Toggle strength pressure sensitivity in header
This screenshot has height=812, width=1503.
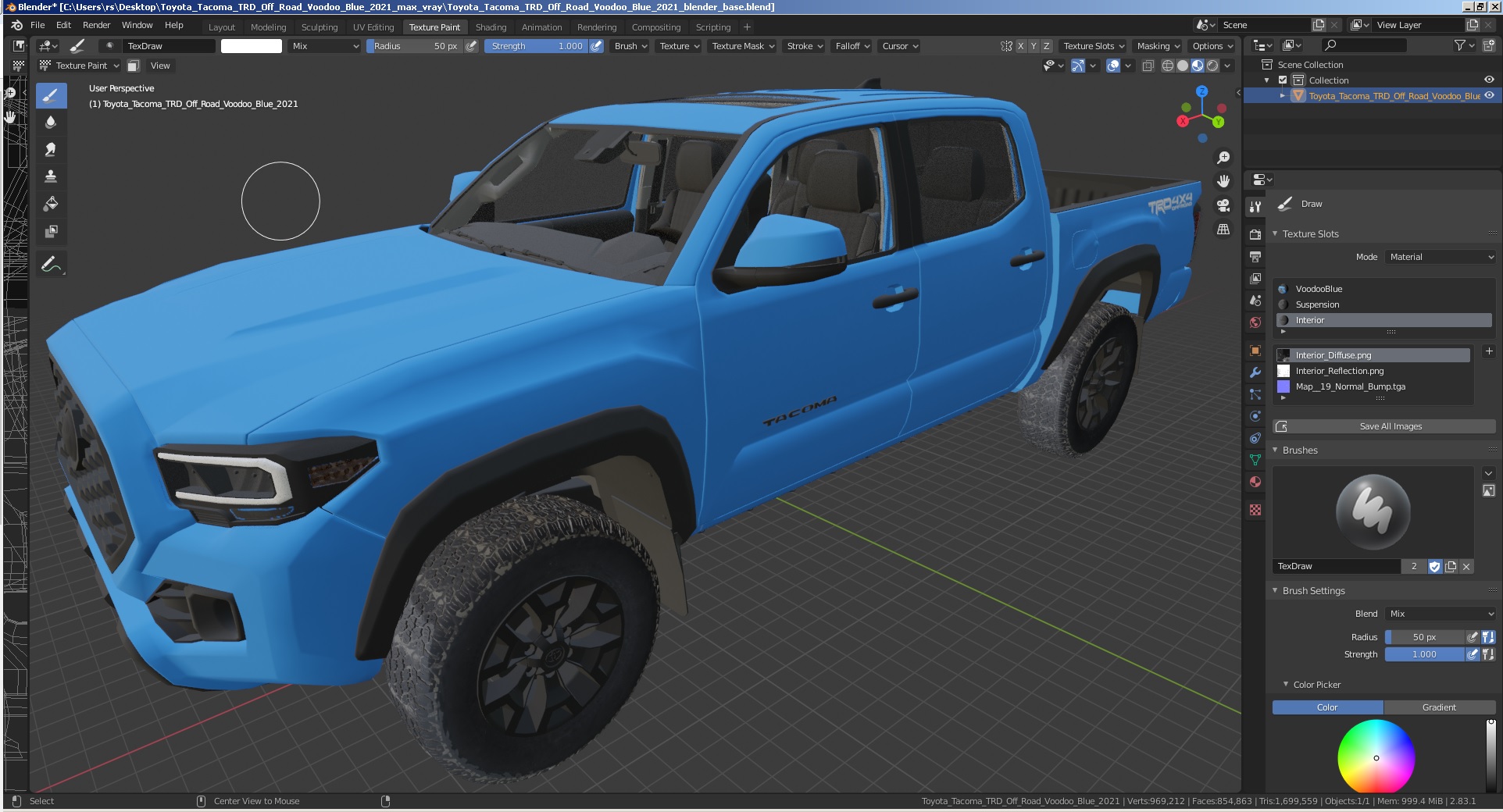tap(596, 46)
